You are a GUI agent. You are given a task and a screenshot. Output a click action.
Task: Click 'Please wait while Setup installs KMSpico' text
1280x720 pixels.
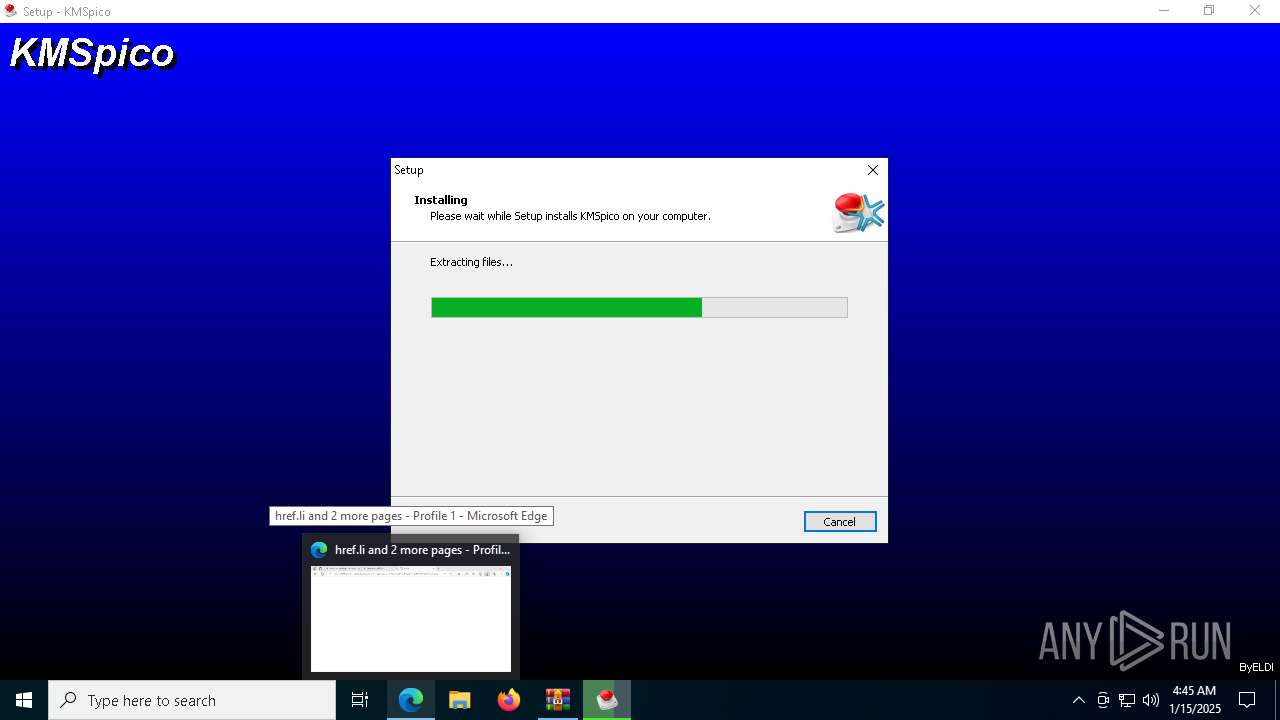[570, 216]
